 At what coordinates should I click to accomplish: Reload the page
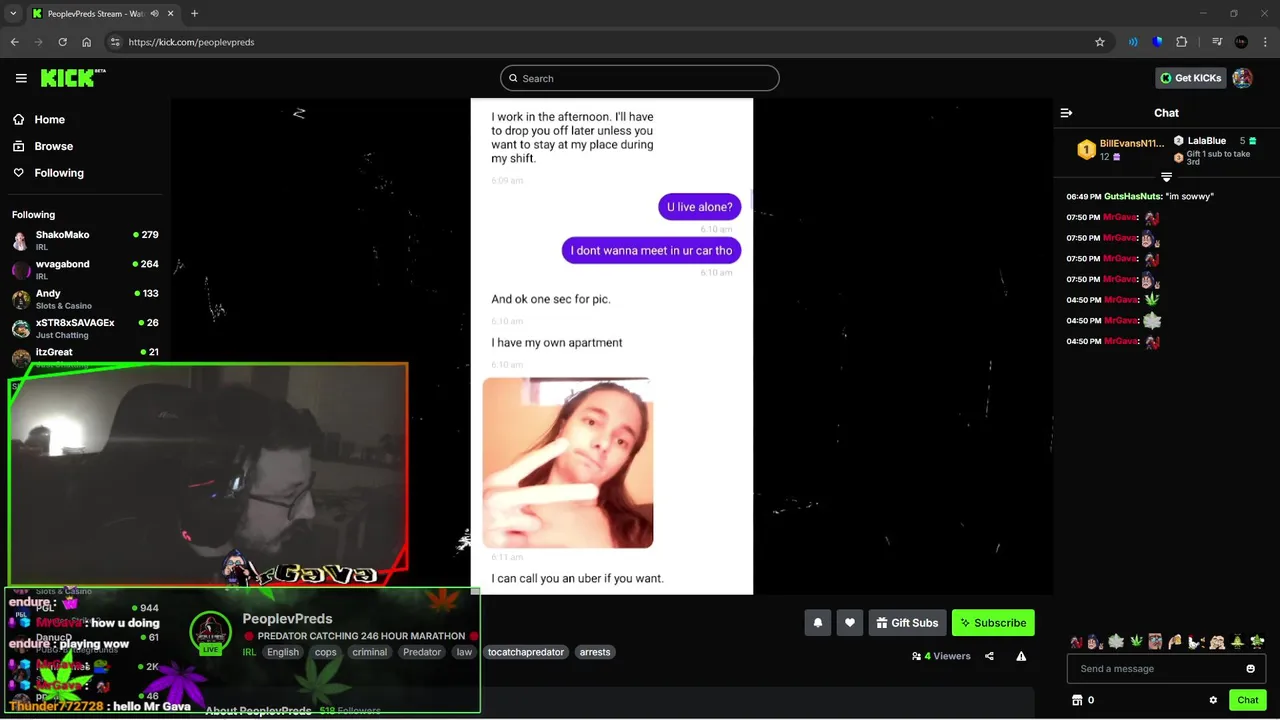[62, 42]
